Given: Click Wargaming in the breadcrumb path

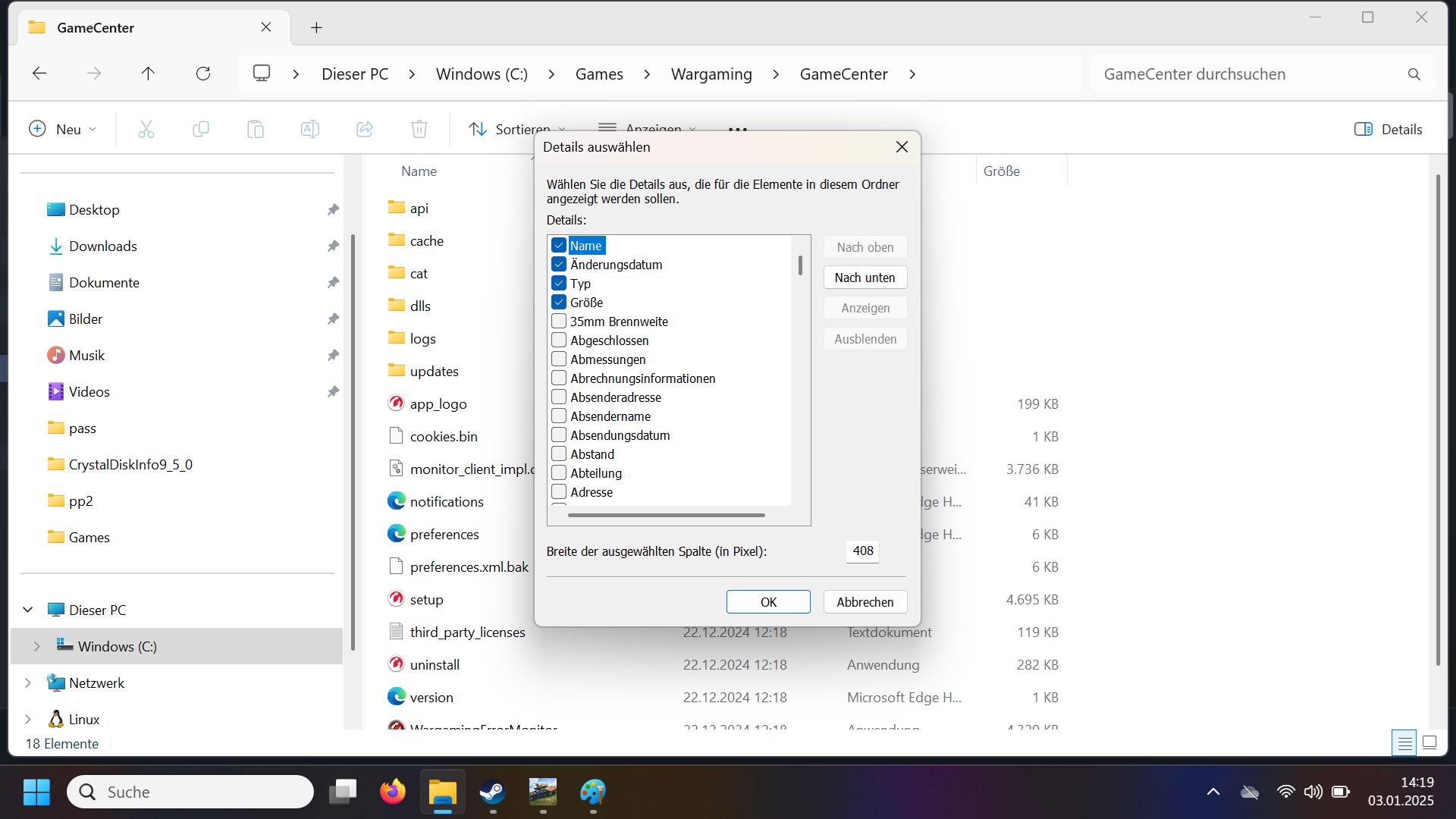Looking at the screenshot, I should pos(711,74).
